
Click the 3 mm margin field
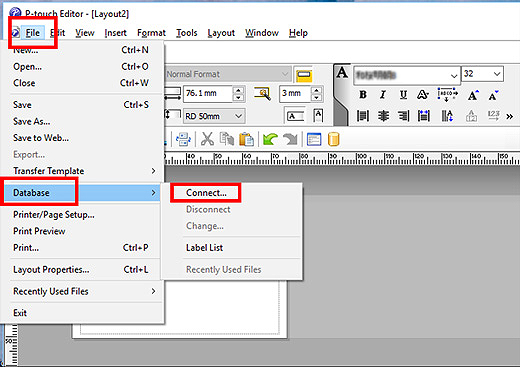point(295,93)
